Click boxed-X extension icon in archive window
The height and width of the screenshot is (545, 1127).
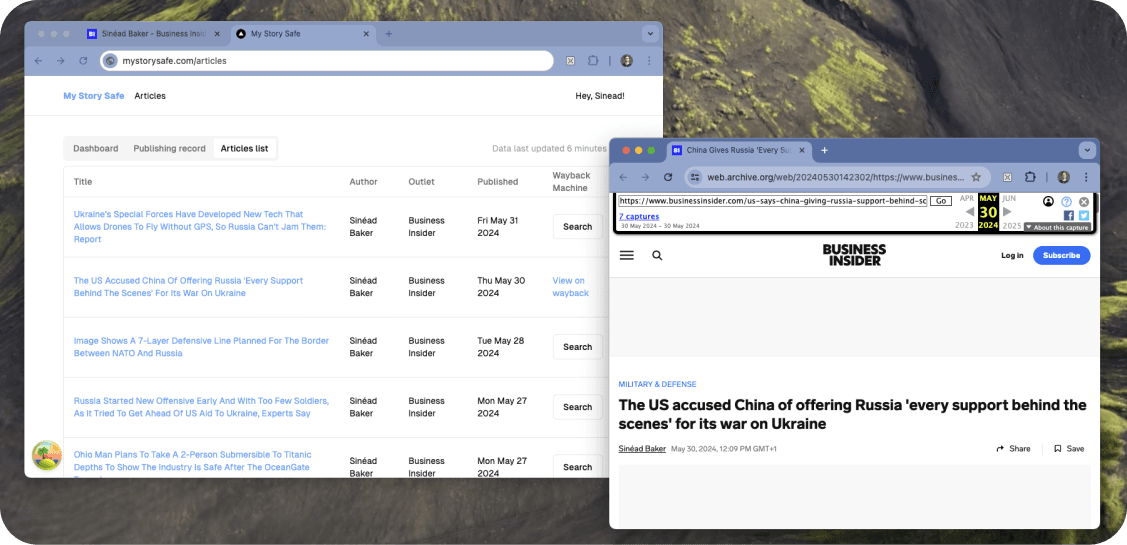[1008, 177]
